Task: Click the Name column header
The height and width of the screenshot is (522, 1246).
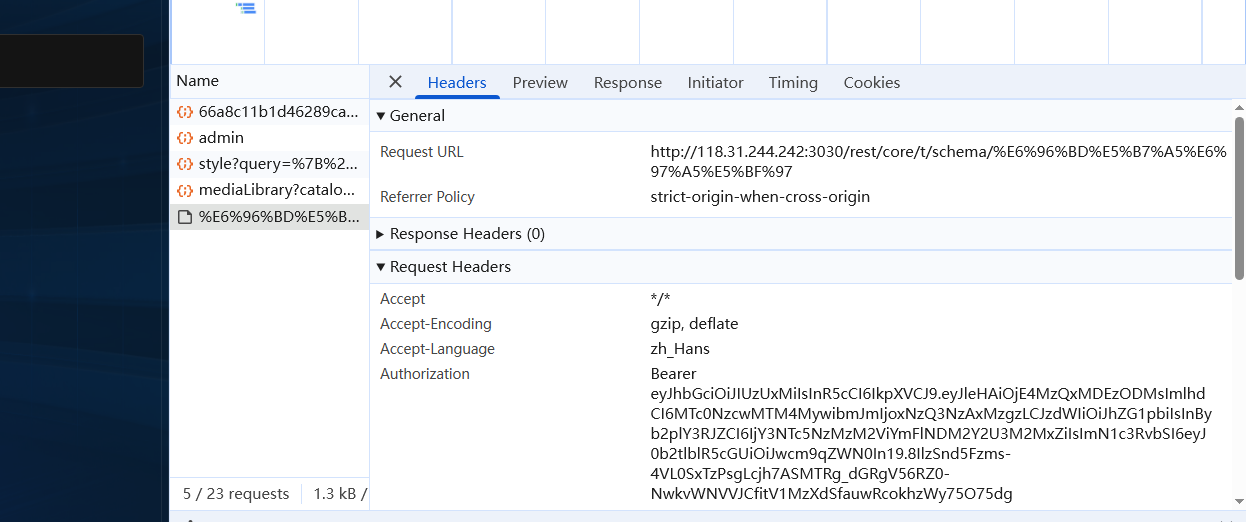Action: (x=198, y=81)
